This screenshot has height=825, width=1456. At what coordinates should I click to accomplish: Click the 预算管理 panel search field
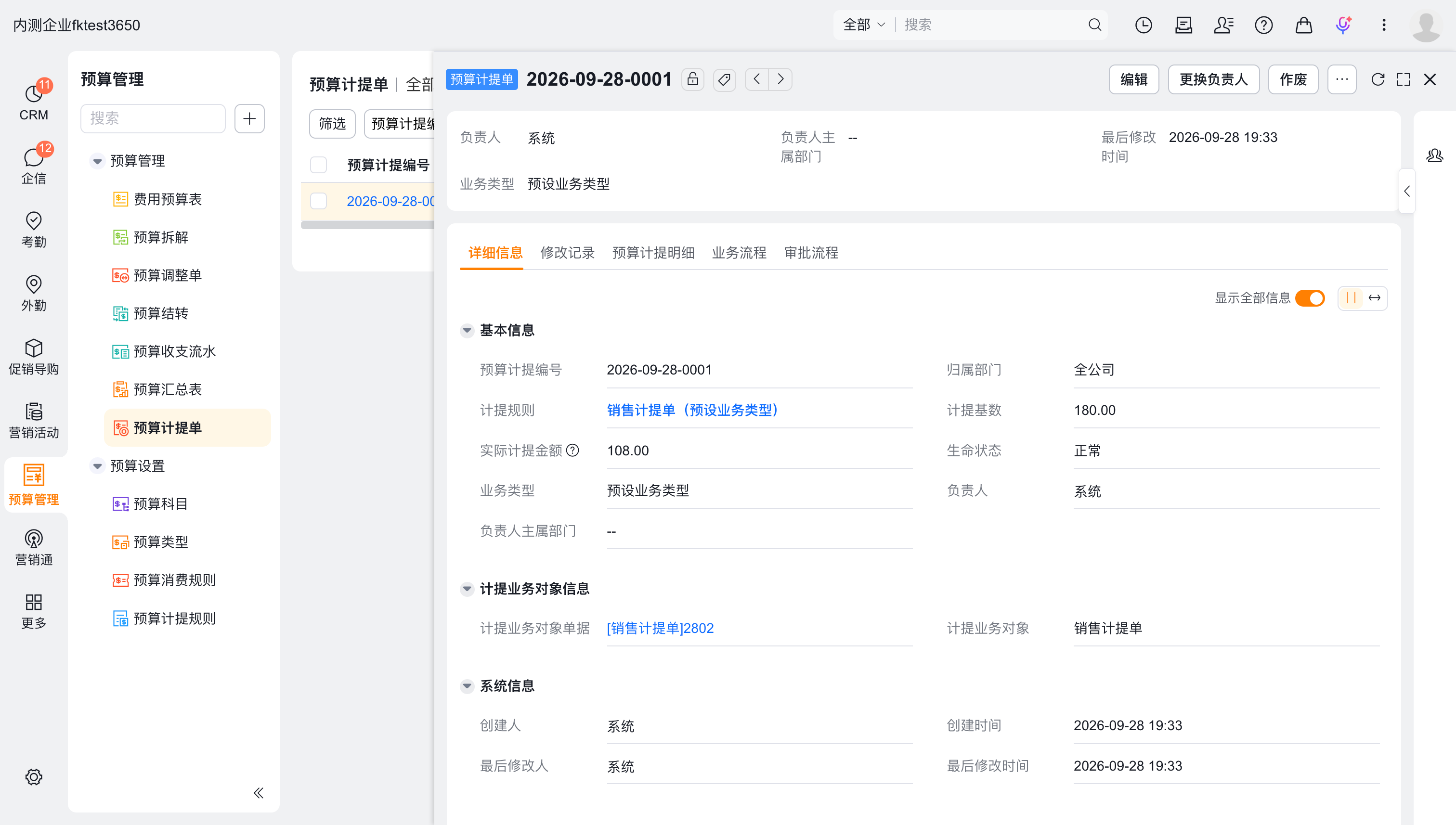[153, 118]
